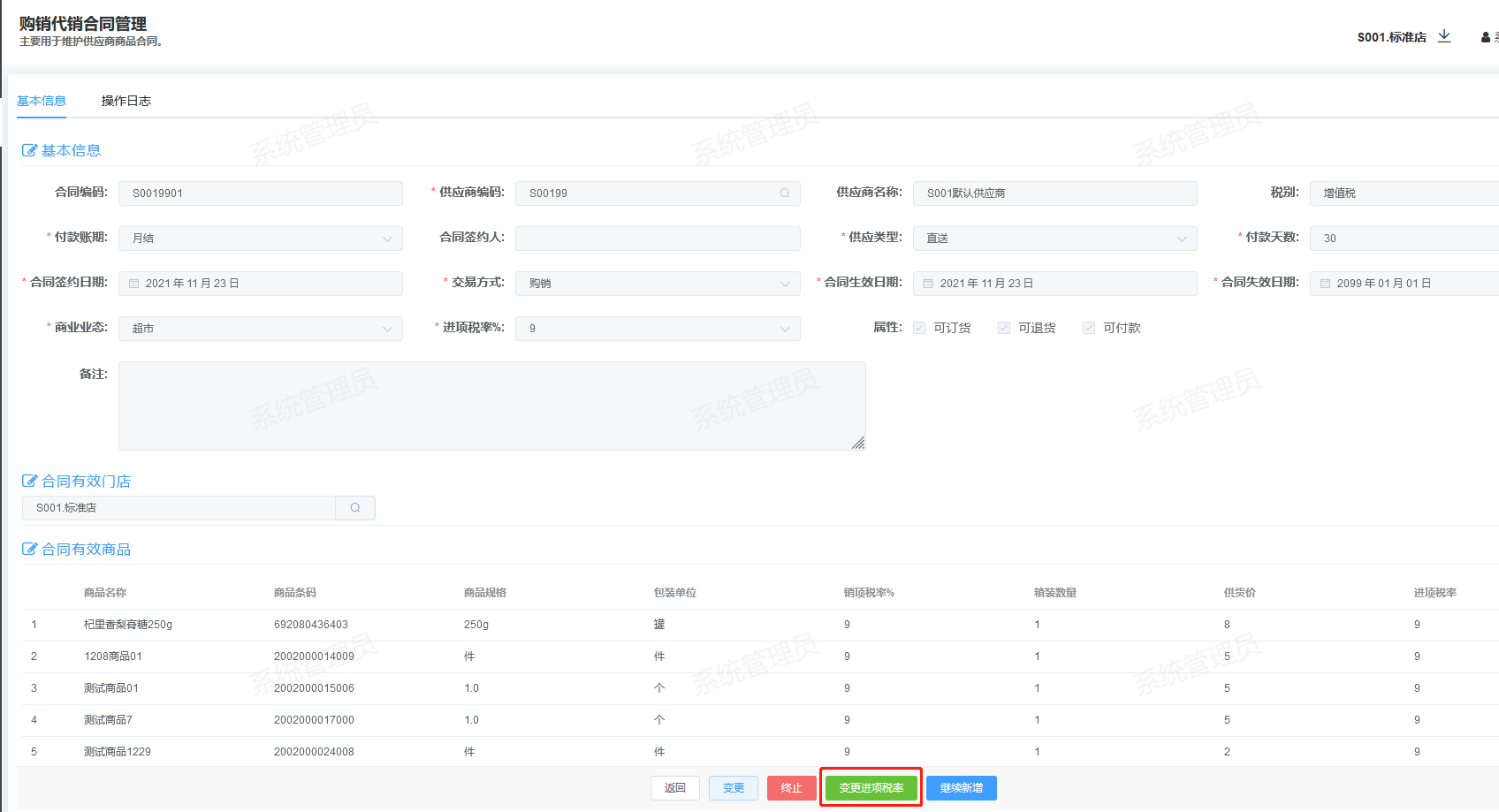Click the red 终止 button

click(x=791, y=788)
